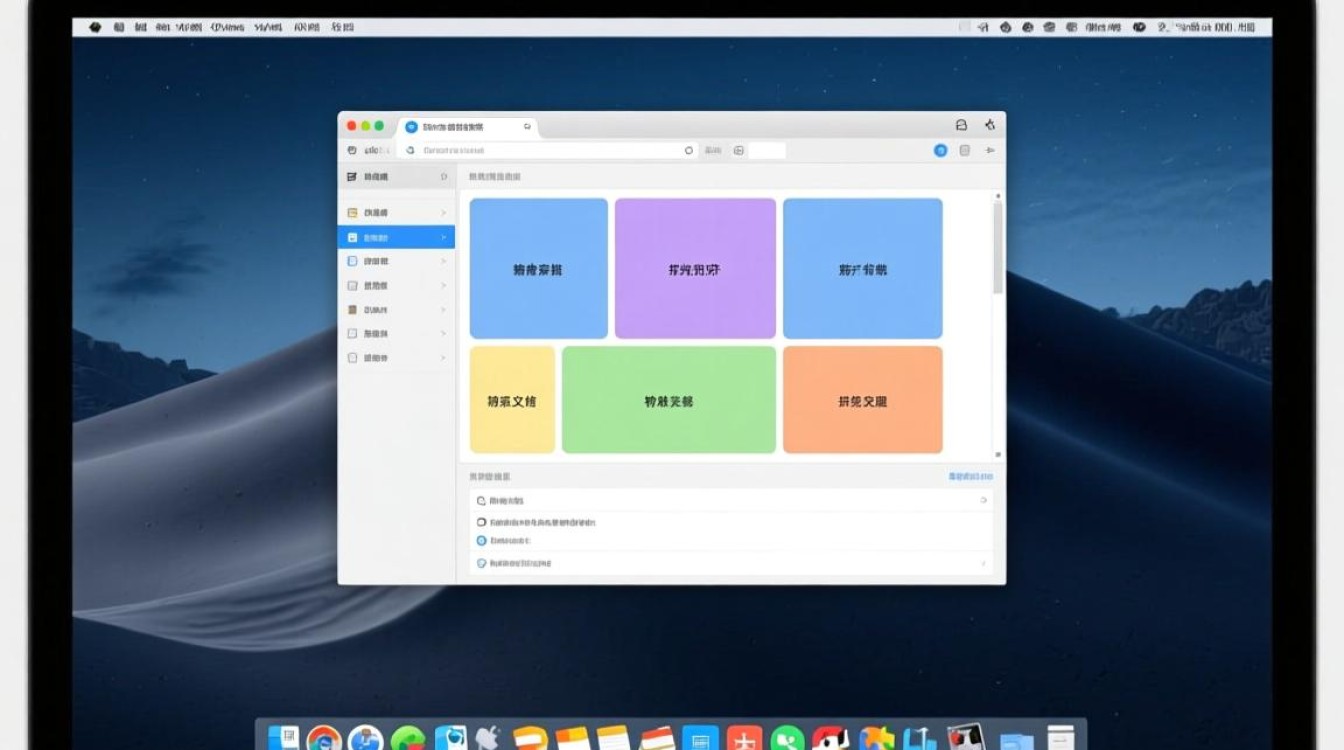Expand the last sidebar item with its chevron
The image size is (1344, 750).
[x=443, y=358]
